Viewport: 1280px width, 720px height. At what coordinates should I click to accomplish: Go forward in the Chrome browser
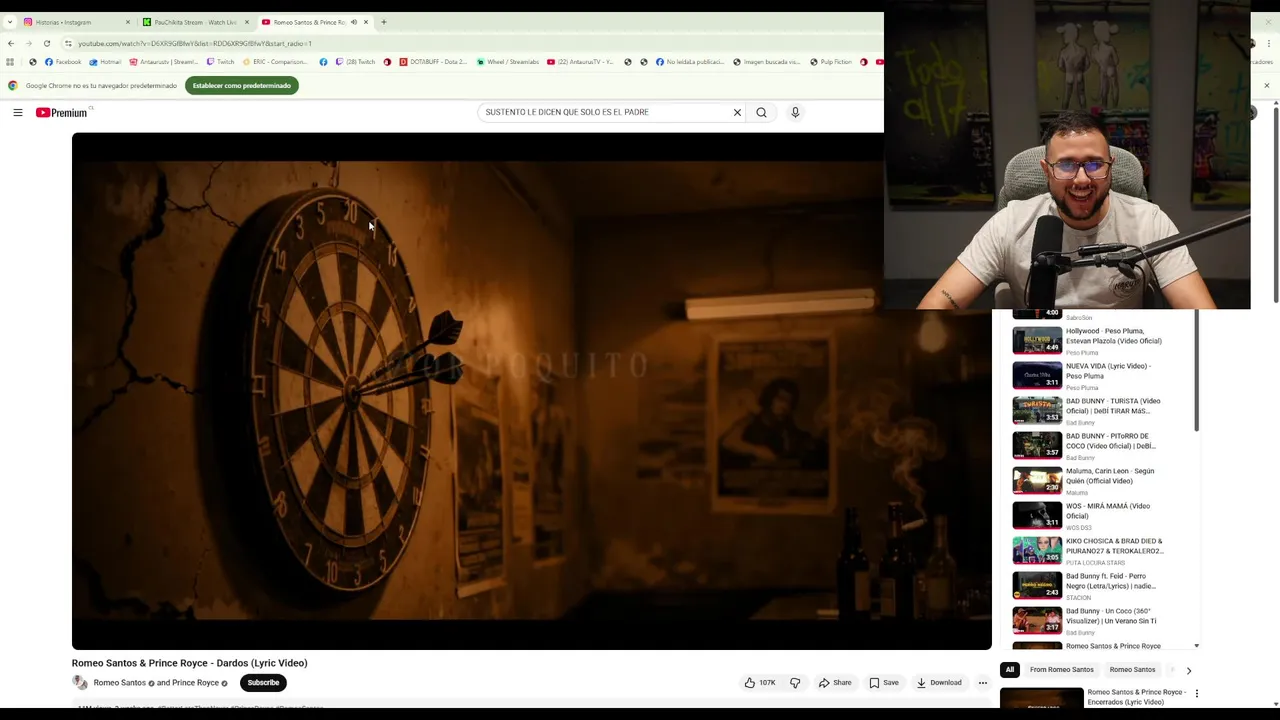pos(29,43)
